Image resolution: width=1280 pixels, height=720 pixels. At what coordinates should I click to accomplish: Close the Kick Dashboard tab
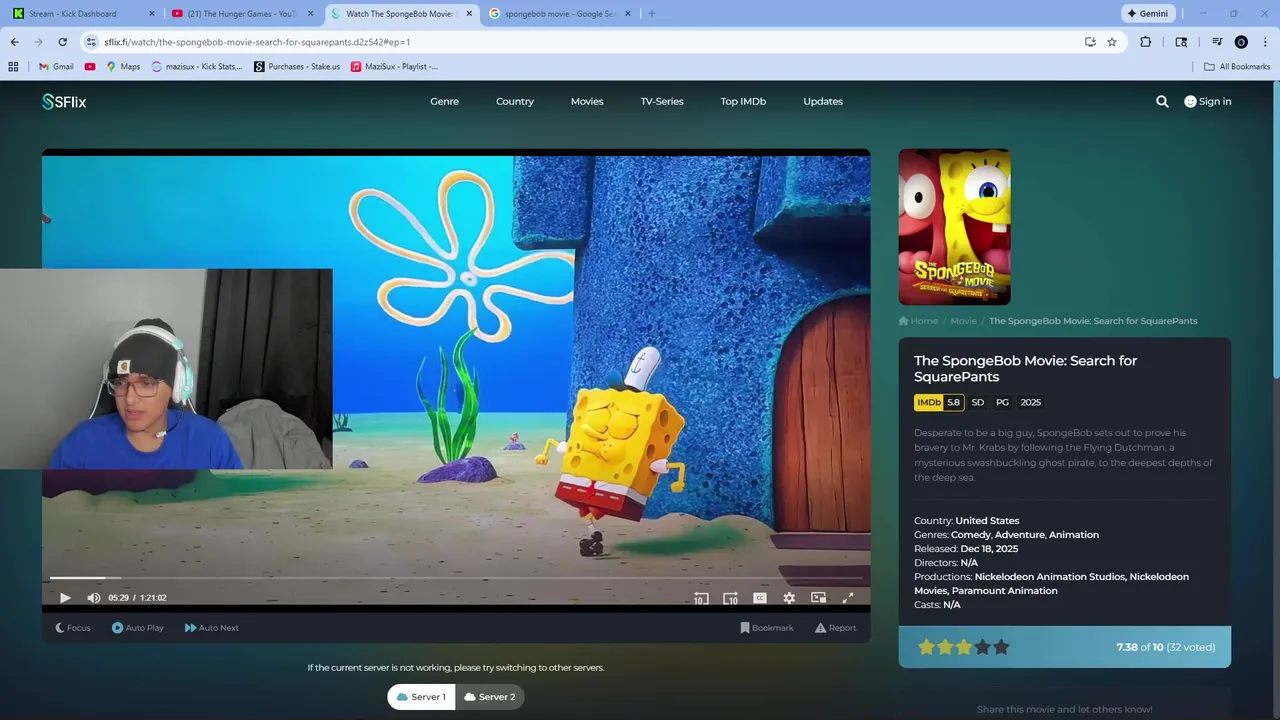[x=152, y=14]
